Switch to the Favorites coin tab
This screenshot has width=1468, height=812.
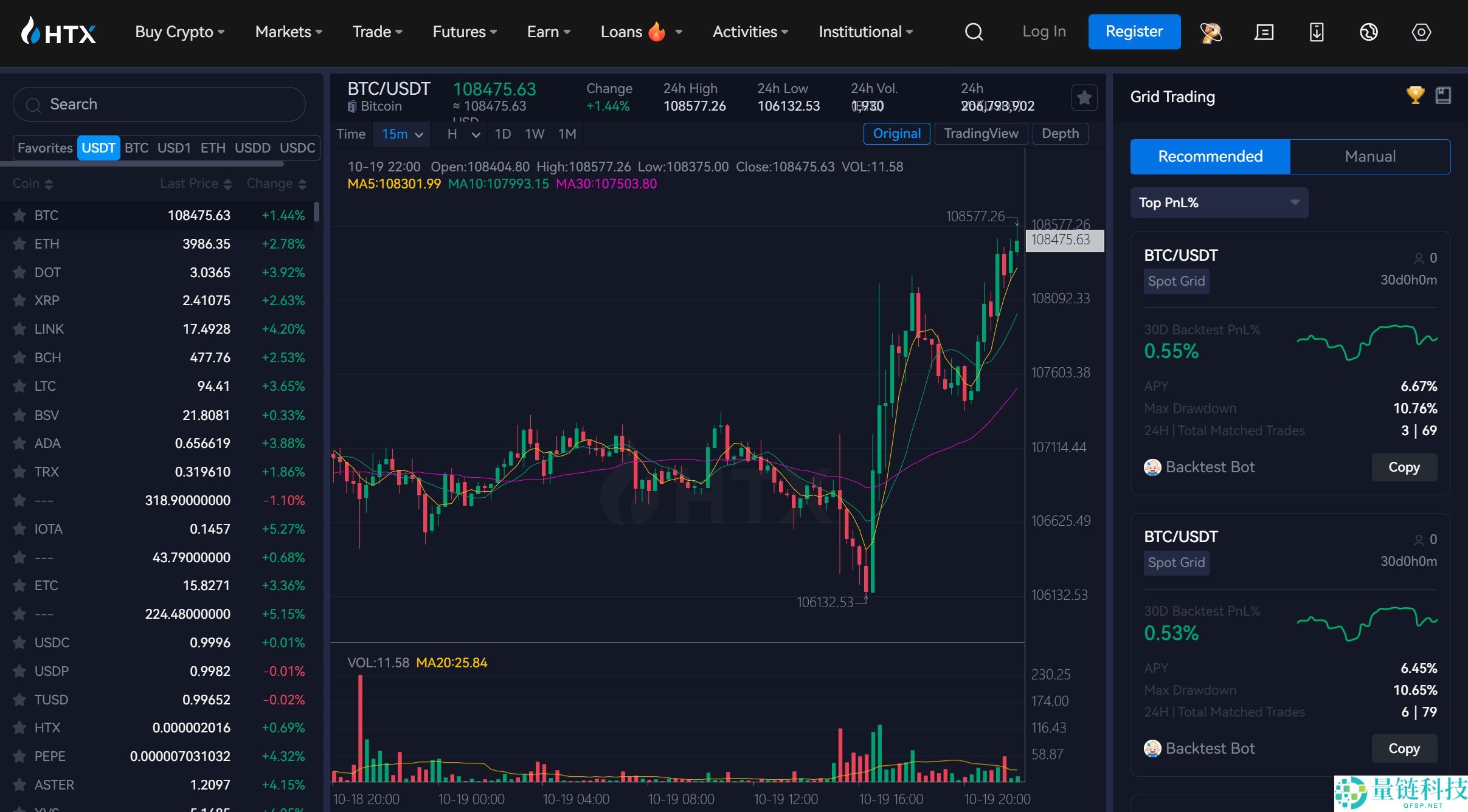coord(45,148)
